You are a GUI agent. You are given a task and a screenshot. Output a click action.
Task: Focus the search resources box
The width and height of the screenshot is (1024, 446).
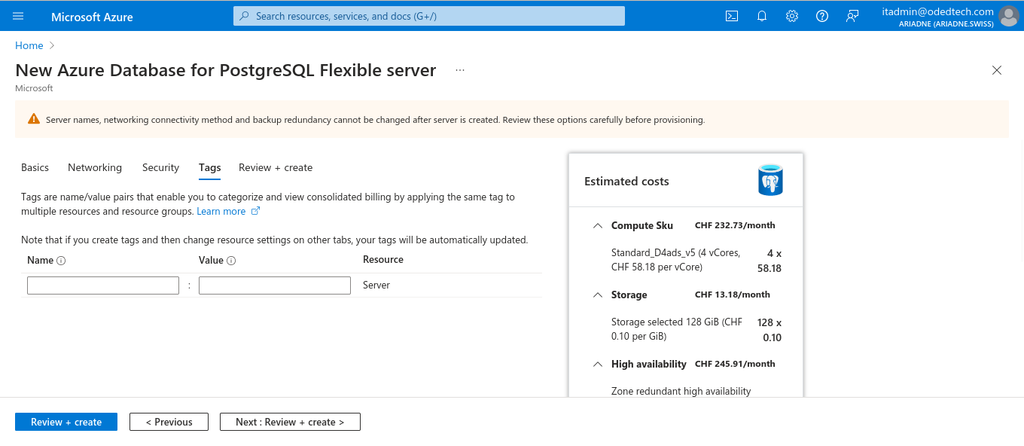click(429, 16)
